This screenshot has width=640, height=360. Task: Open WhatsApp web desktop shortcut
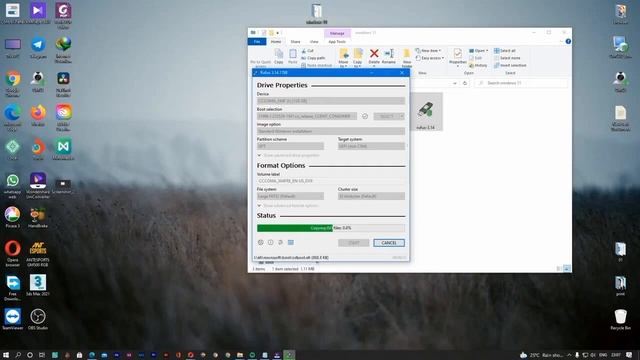[x=13, y=185]
